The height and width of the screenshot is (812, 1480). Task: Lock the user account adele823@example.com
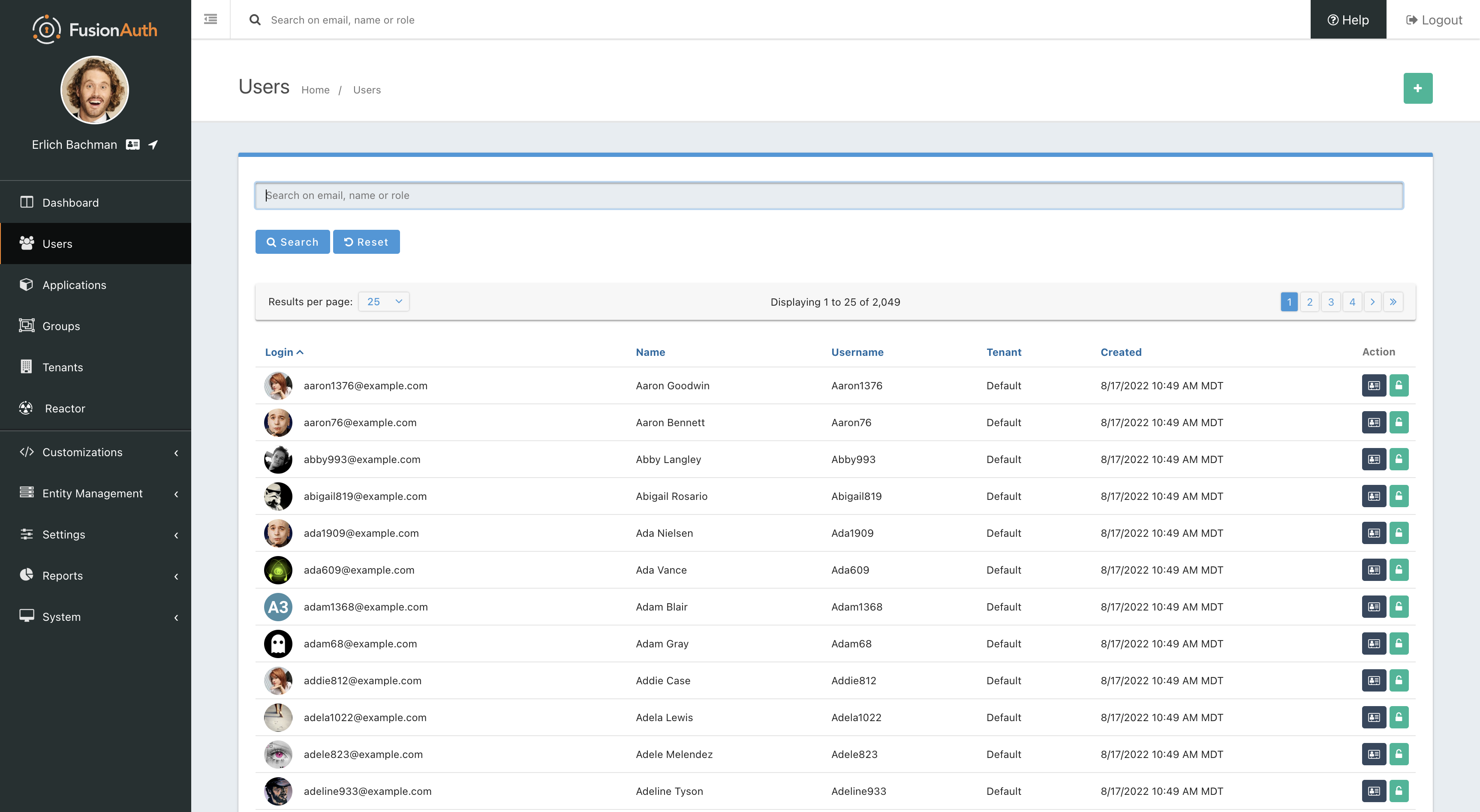coord(1399,754)
